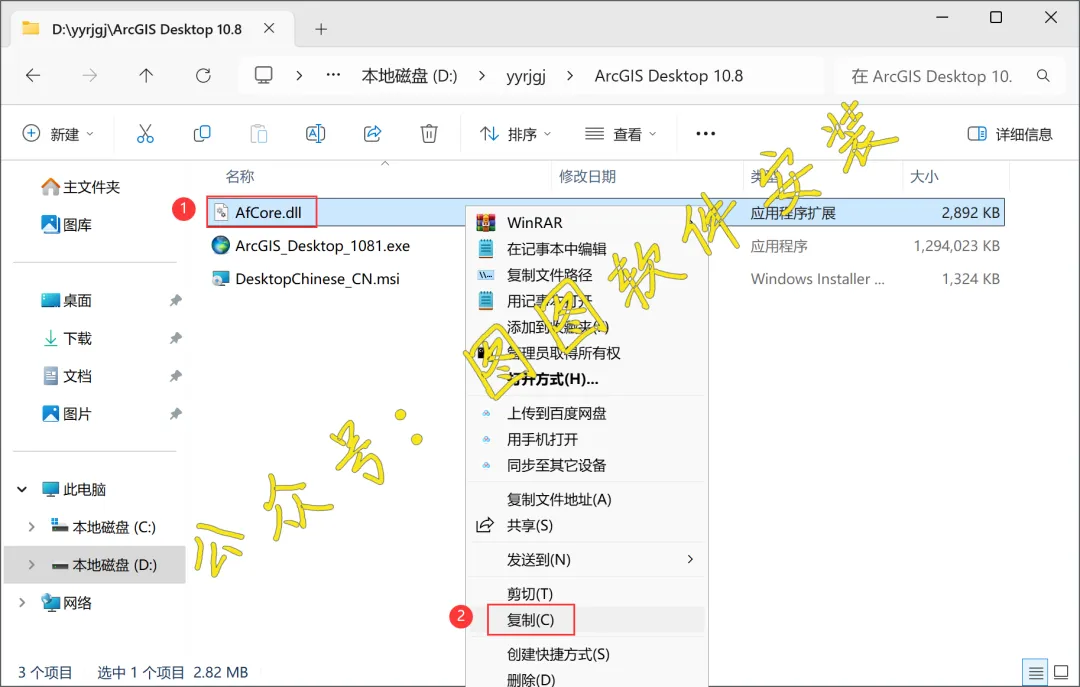This screenshot has height=687, width=1080.
Task: Open the 排序 (Sort) dropdown
Action: [x=516, y=134]
